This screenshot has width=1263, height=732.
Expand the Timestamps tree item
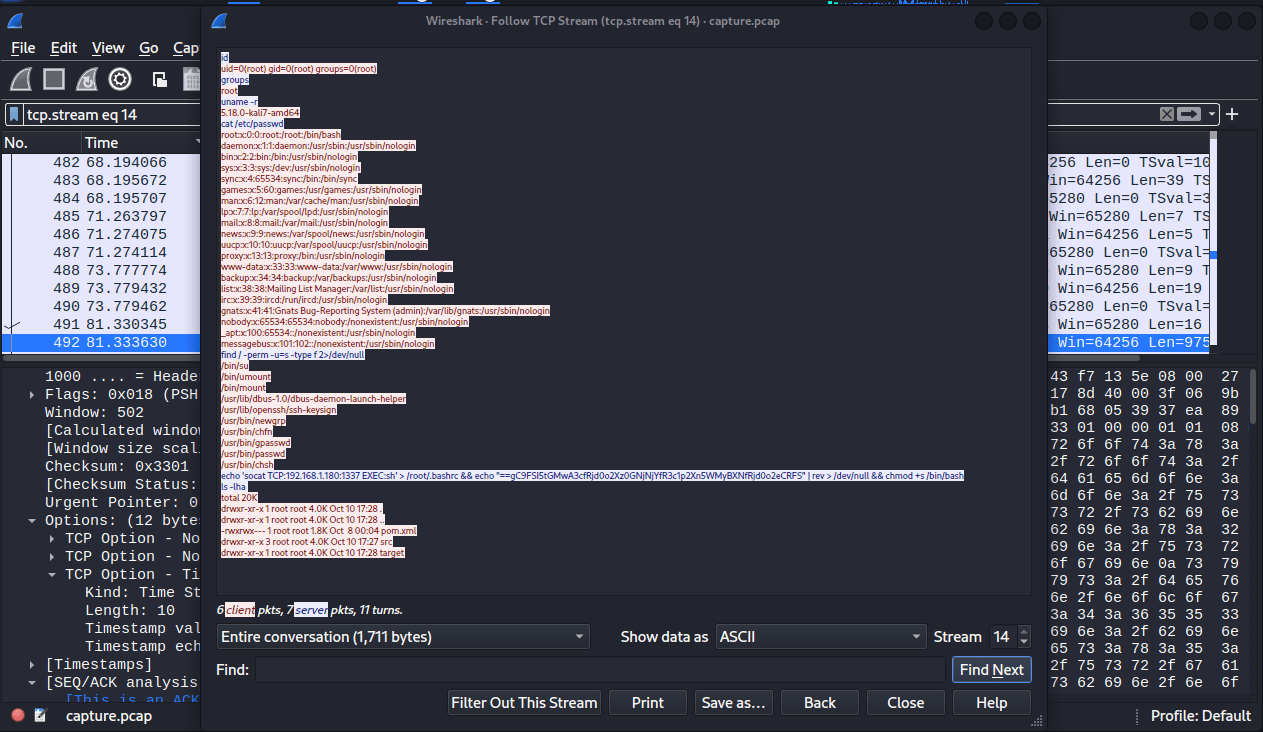[35, 665]
